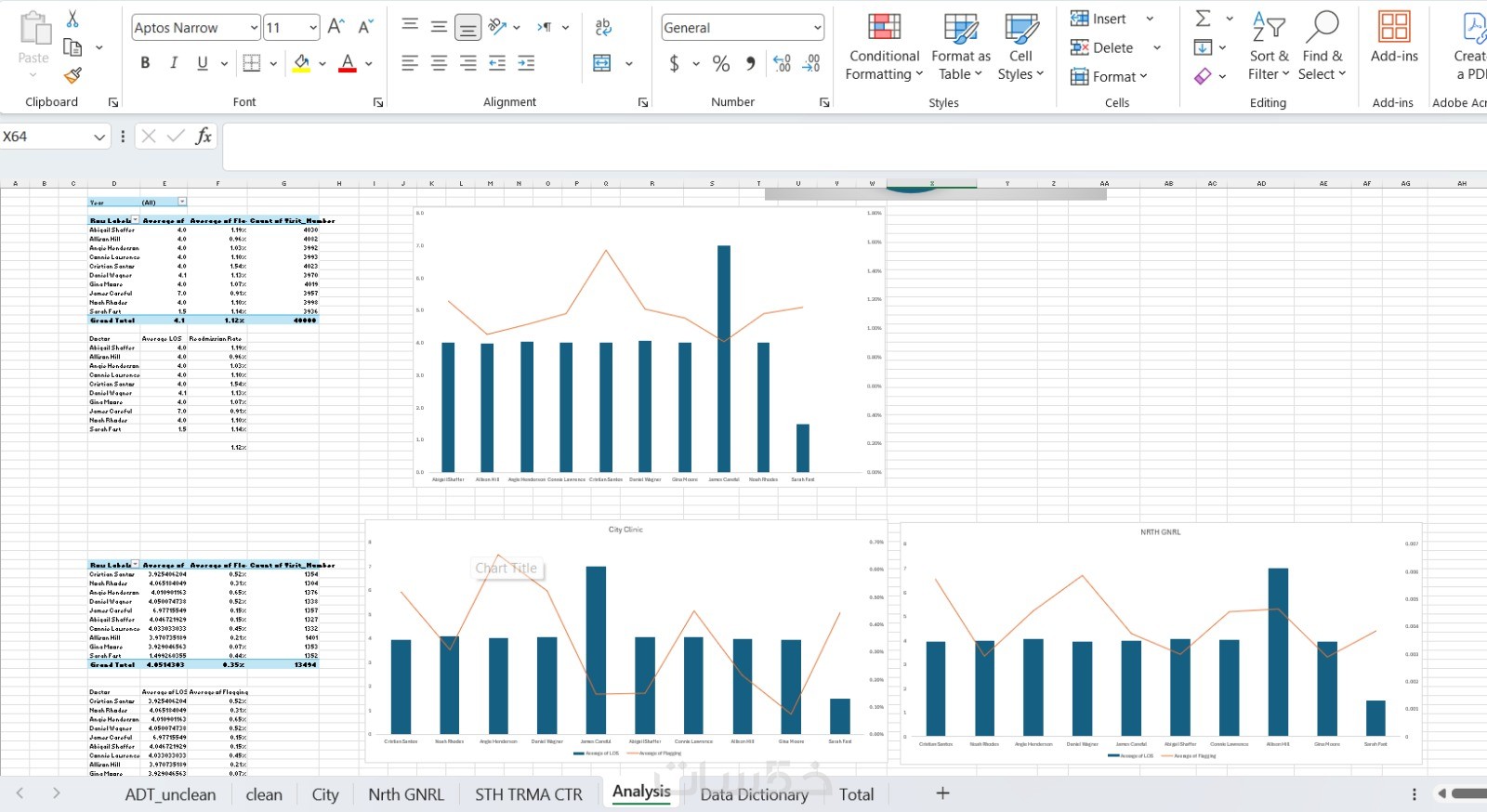
Task: Click the Name Box showing X64
Action: 55,137
